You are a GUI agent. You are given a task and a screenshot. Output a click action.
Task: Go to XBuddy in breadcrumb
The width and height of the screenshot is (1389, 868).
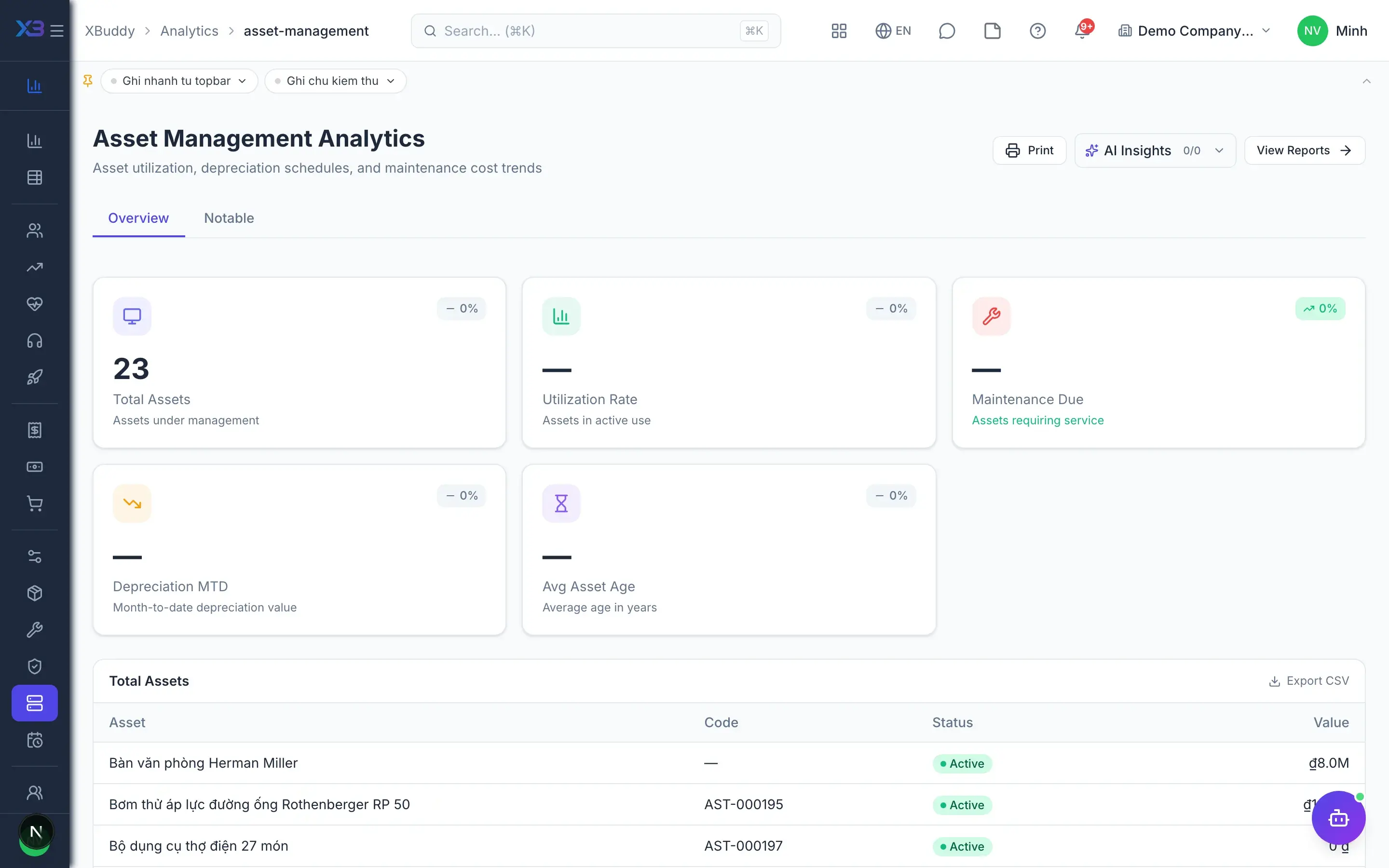point(109,31)
